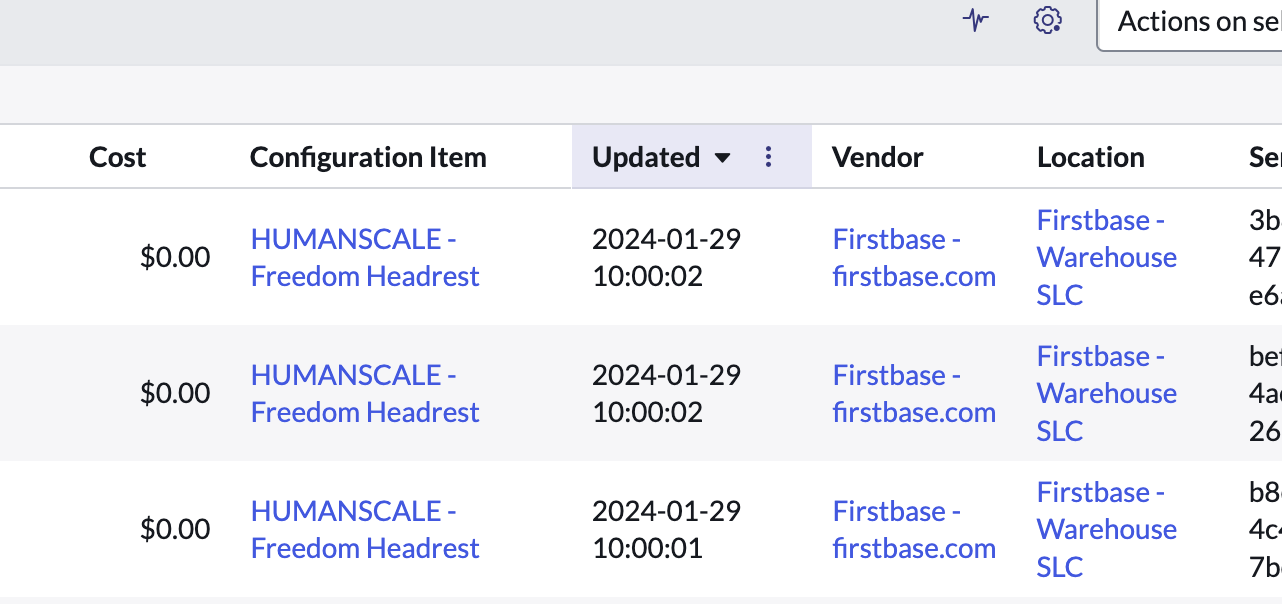1282x604 pixels.
Task: Open Firstbase - firstbase.com in the second row
Action: [914, 393]
